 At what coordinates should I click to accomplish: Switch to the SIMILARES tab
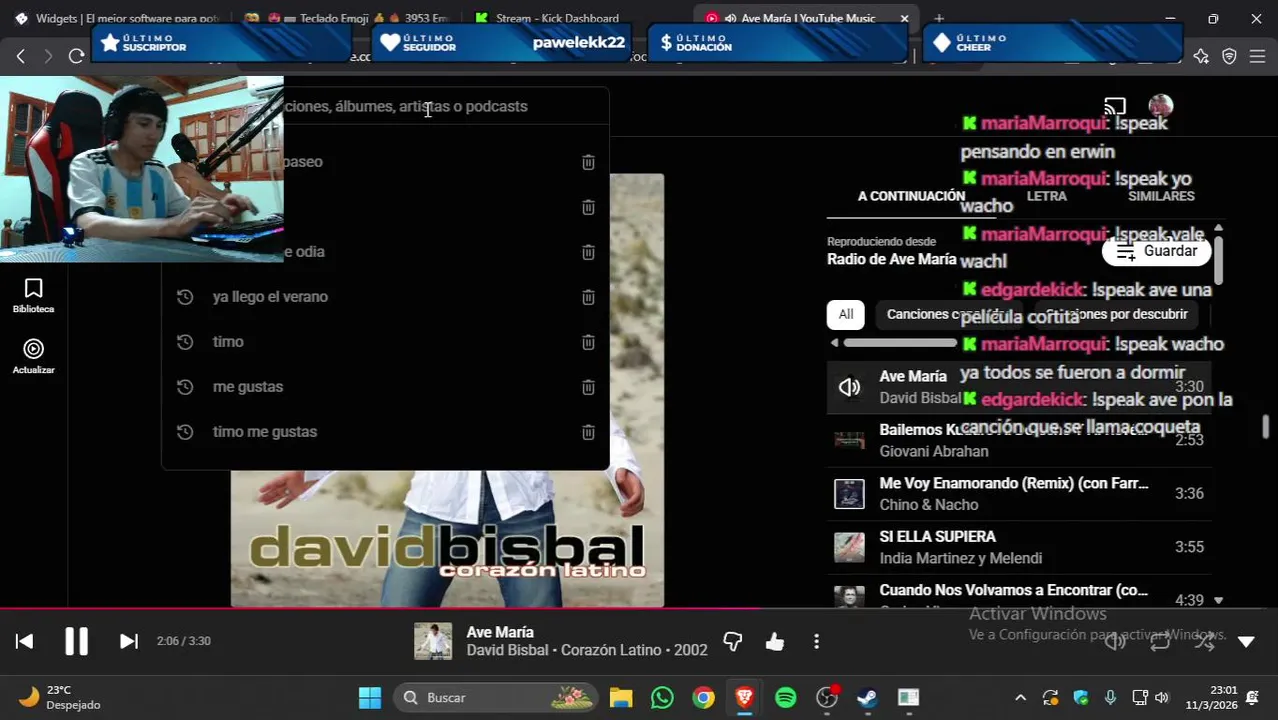pos(1161,196)
